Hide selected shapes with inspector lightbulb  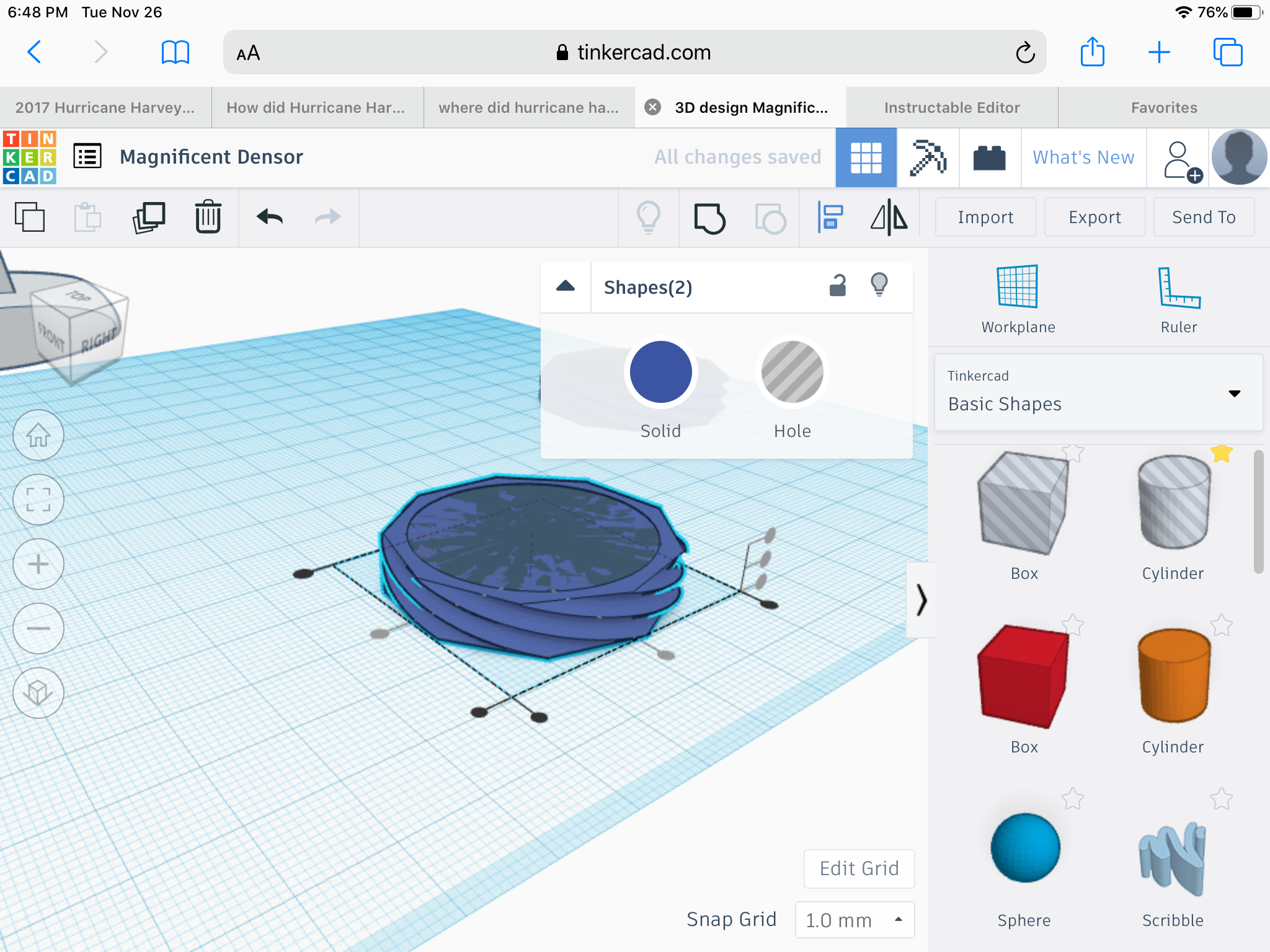click(x=879, y=286)
